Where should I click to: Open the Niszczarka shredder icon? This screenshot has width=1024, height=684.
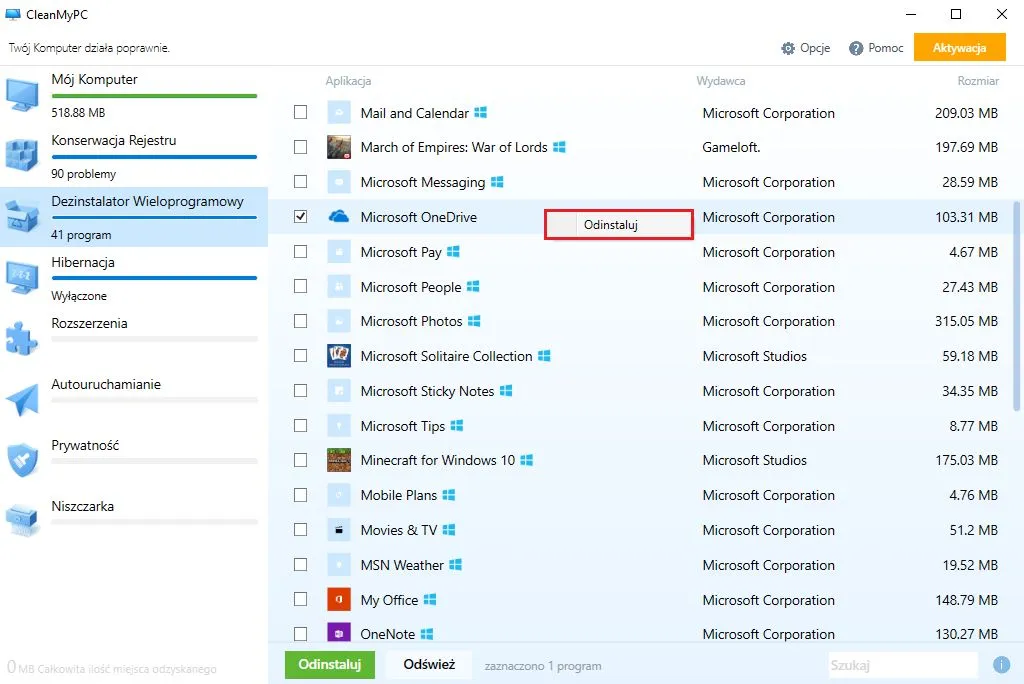pos(22,516)
